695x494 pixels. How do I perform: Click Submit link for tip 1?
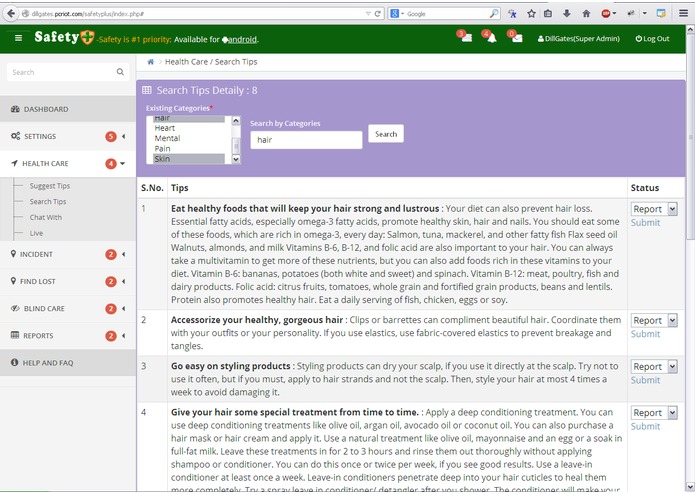[x=645, y=223]
